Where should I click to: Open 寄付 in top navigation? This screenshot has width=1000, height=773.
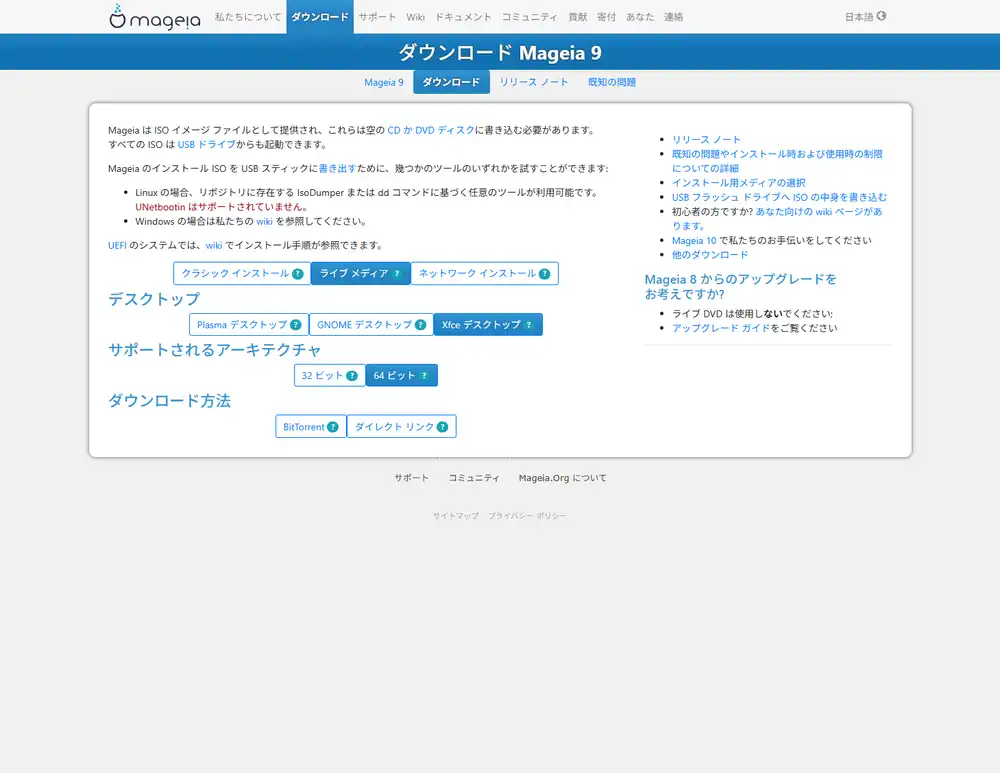(607, 17)
